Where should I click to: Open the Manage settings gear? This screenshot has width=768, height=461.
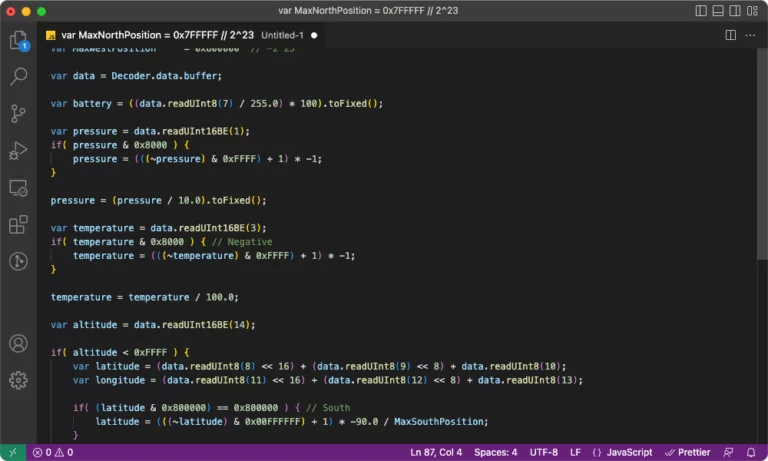click(18, 380)
